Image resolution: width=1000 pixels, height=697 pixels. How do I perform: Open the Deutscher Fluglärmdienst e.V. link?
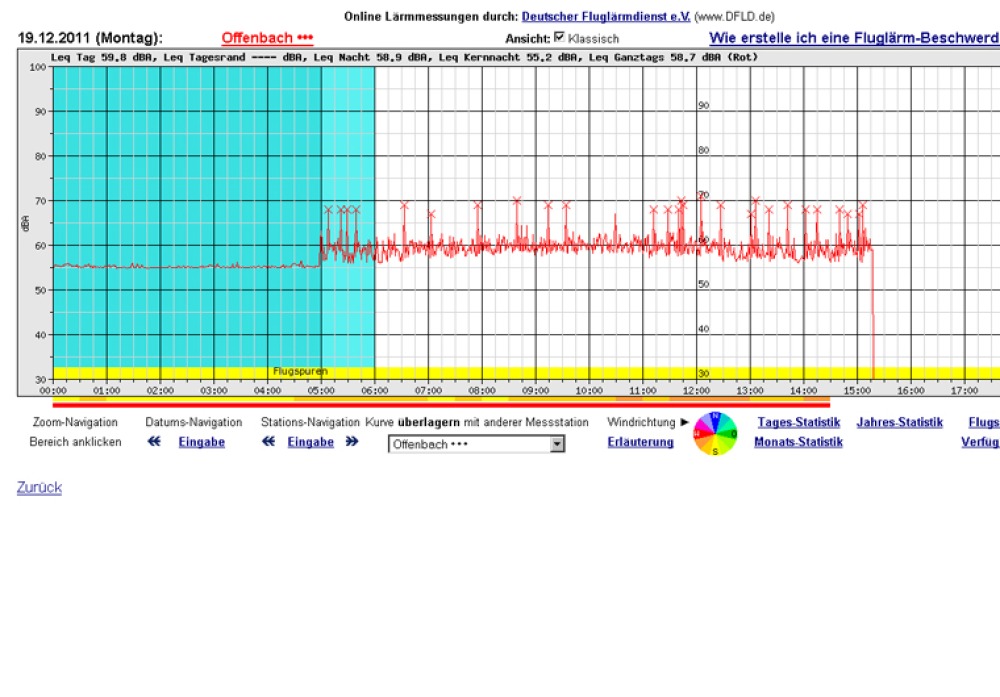click(605, 17)
